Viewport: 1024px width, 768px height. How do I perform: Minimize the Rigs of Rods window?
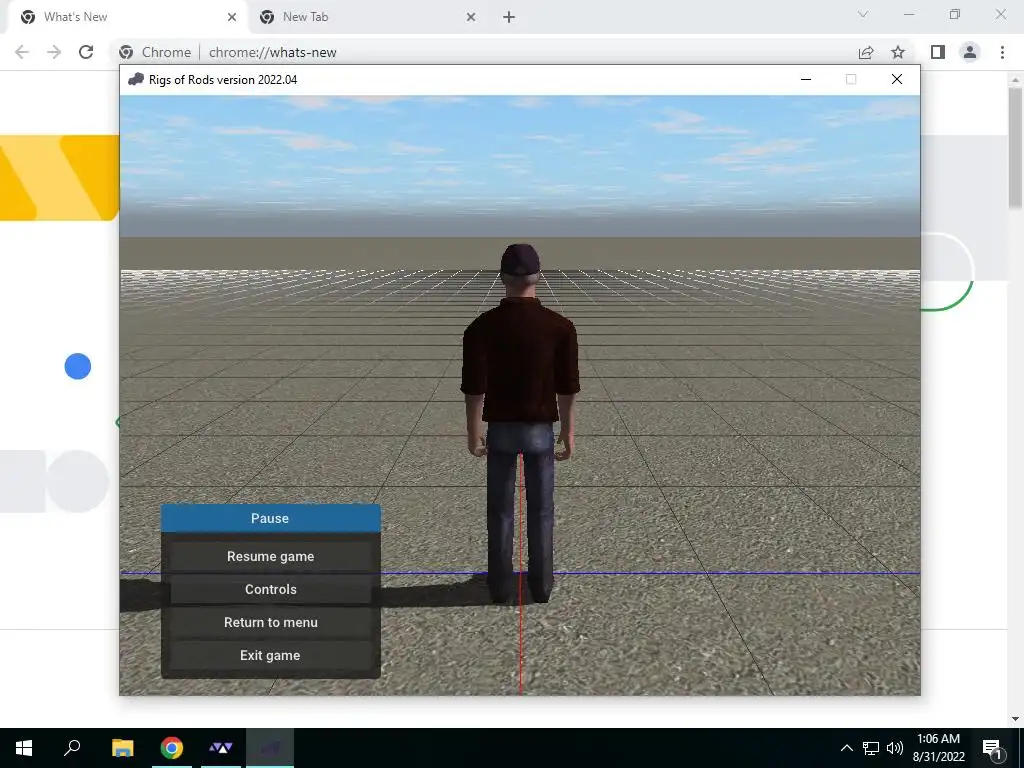pos(806,79)
